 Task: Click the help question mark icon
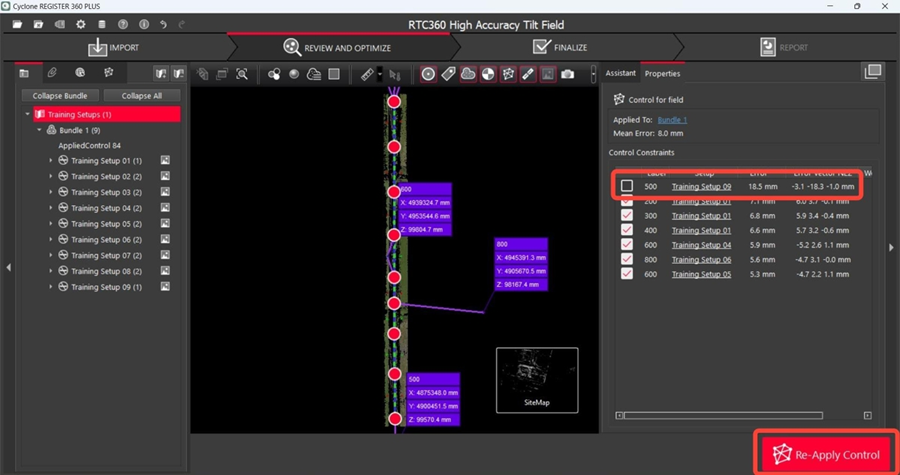123,24
